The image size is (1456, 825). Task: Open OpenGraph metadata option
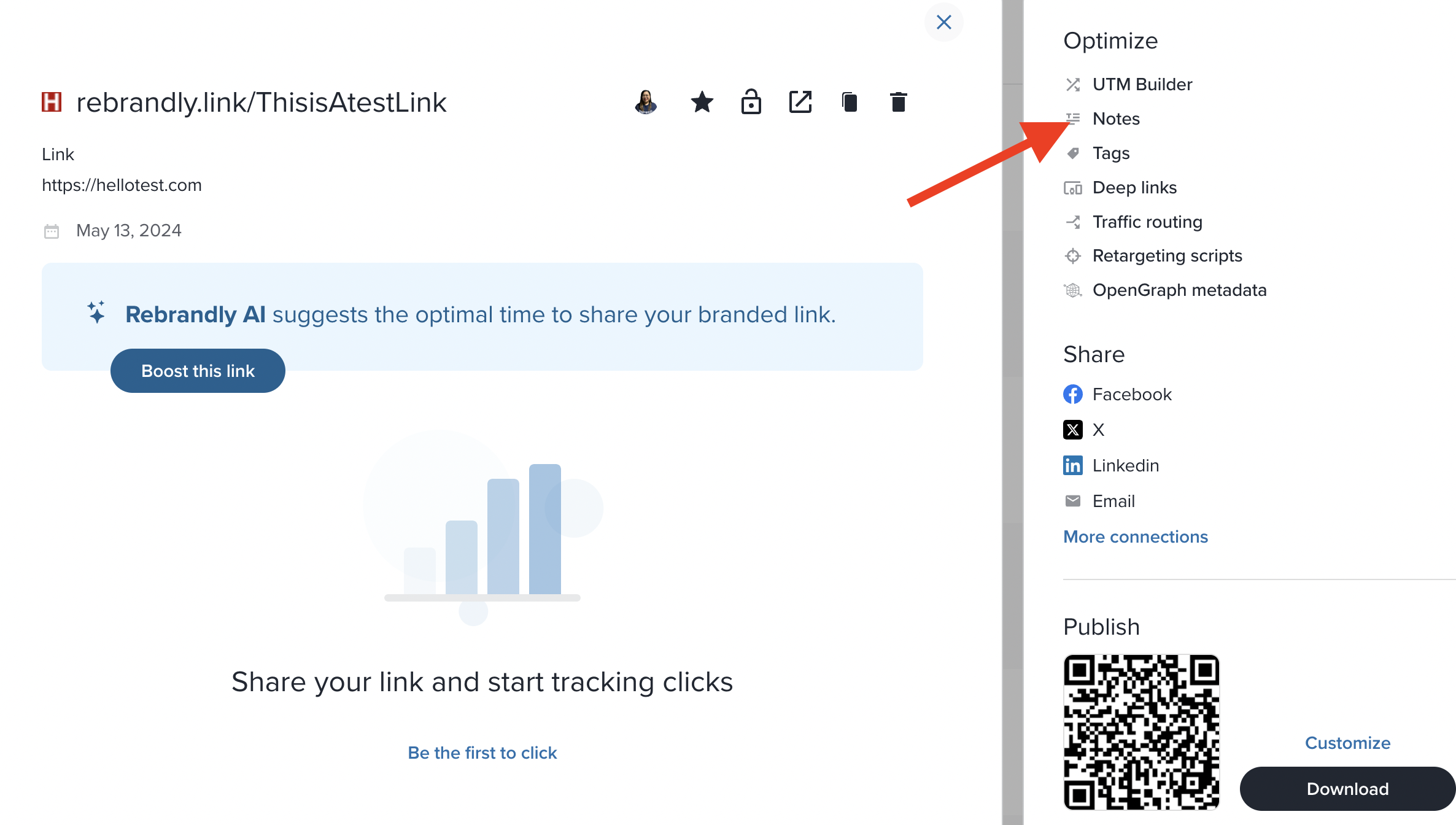click(x=1179, y=290)
